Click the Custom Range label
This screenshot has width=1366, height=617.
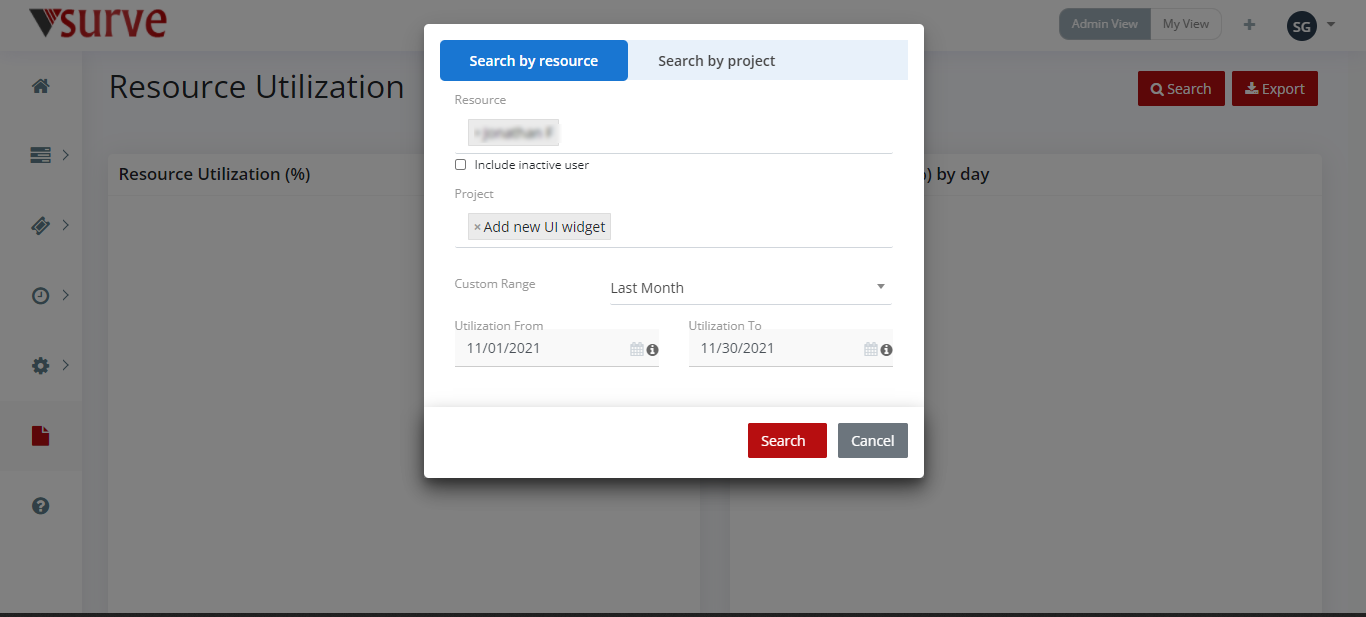(495, 284)
